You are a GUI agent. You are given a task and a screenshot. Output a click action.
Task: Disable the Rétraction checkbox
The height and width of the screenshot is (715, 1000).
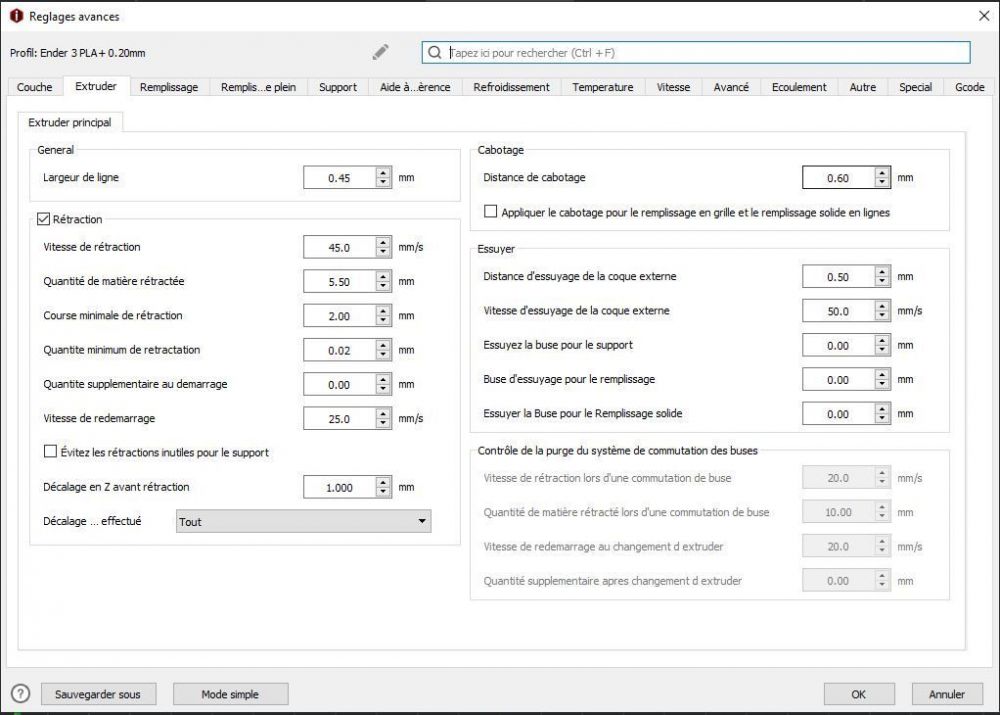43,219
